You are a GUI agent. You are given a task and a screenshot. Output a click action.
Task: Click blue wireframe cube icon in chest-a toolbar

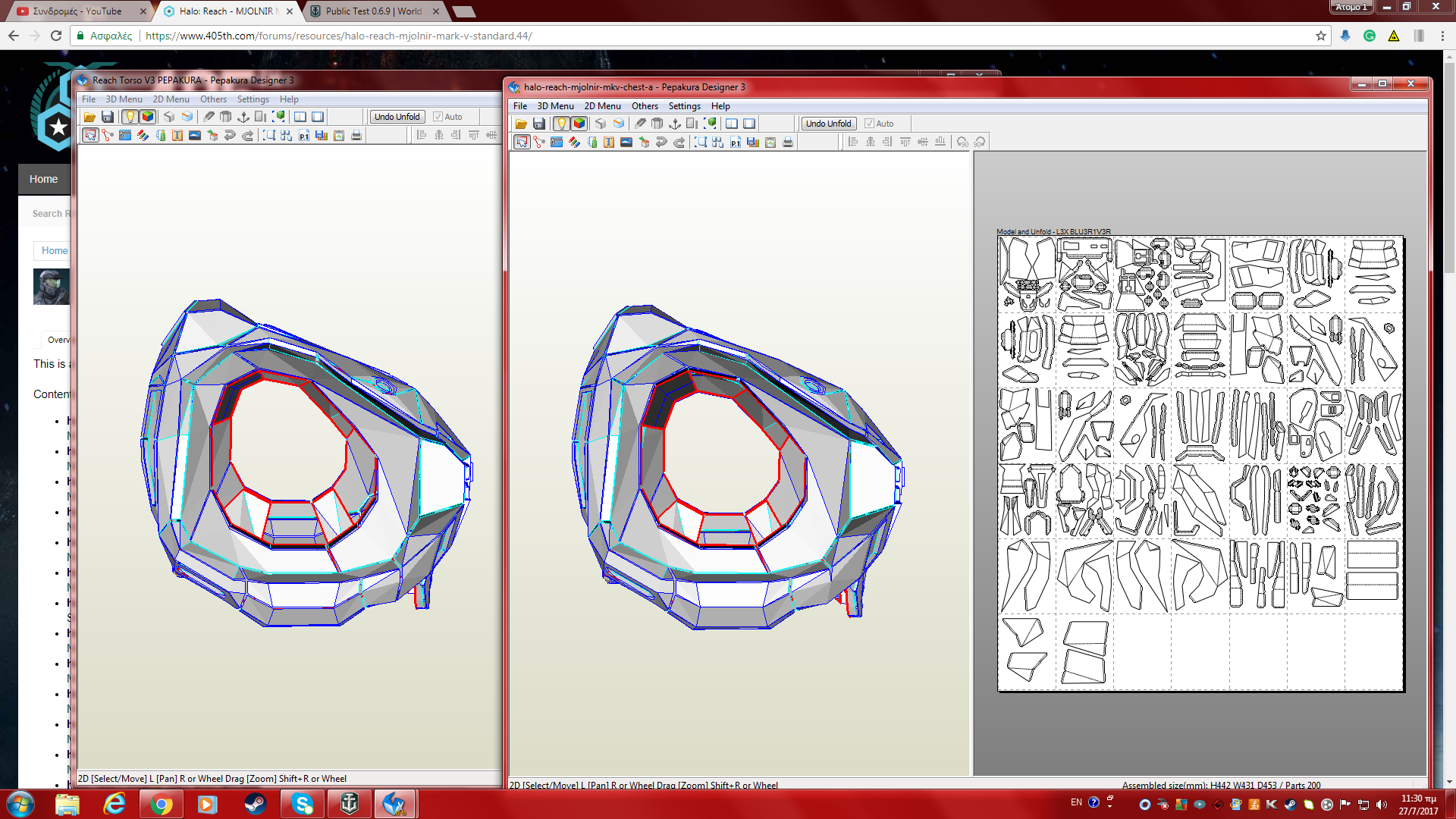[619, 124]
